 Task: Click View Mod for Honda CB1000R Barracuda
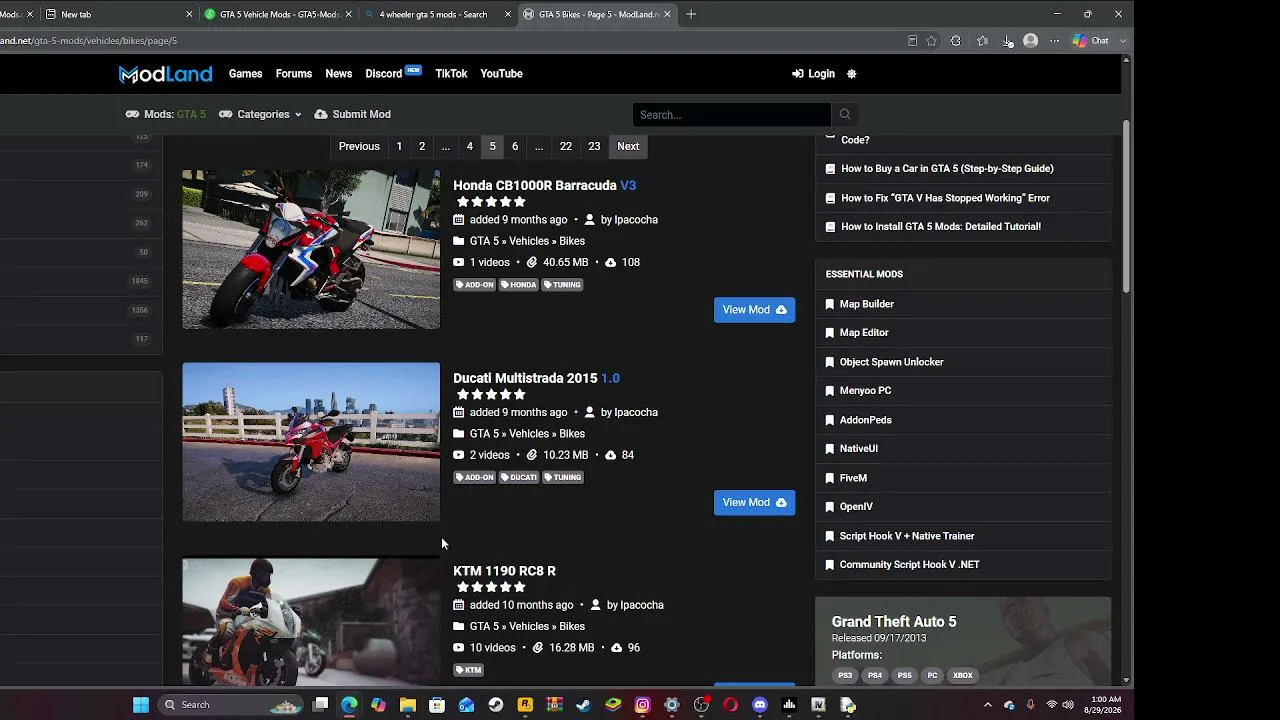pos(754,310)
